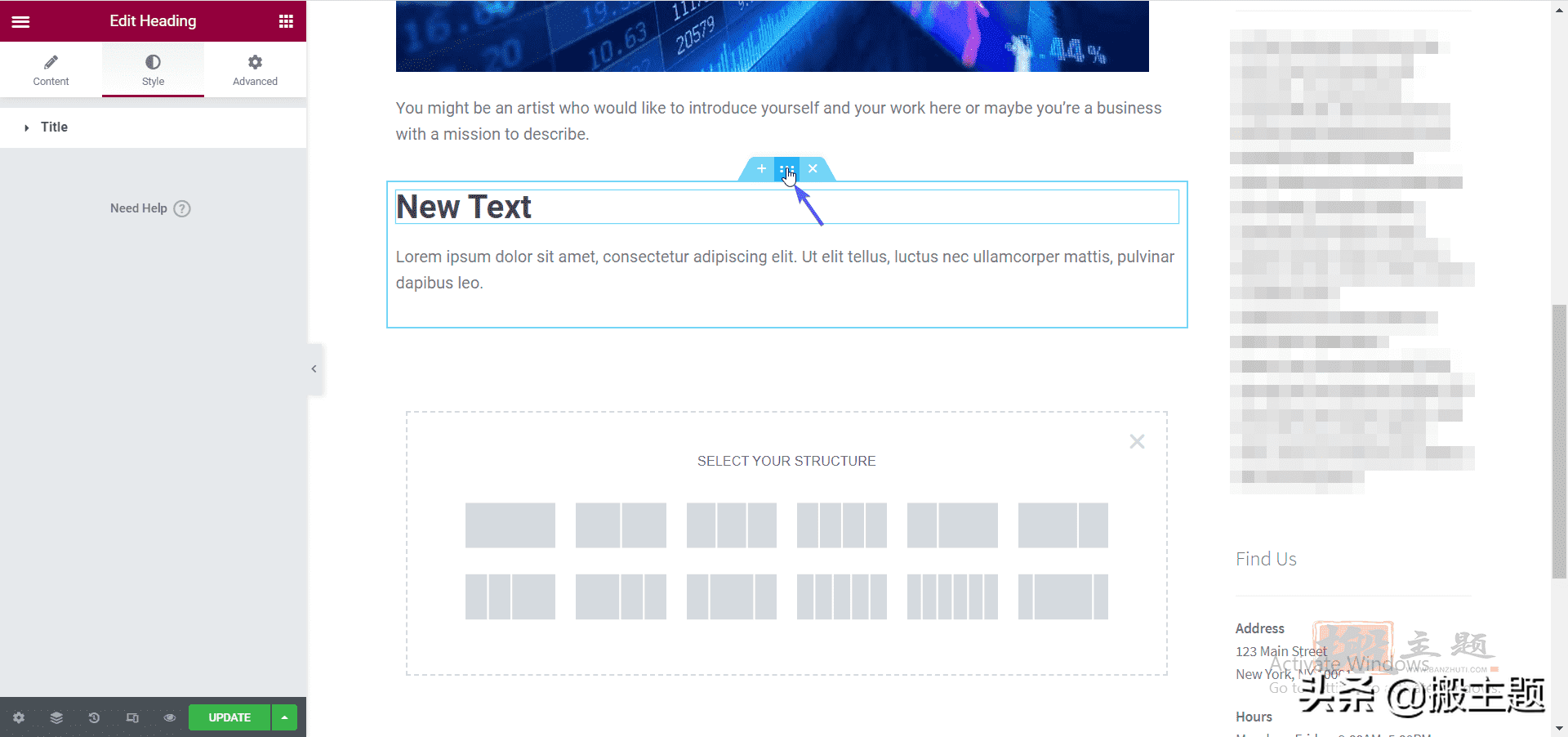1568x737 pixels.
Task: Choose the wide-left narrow-right two column structure
Action: [x=1063, y=525]
